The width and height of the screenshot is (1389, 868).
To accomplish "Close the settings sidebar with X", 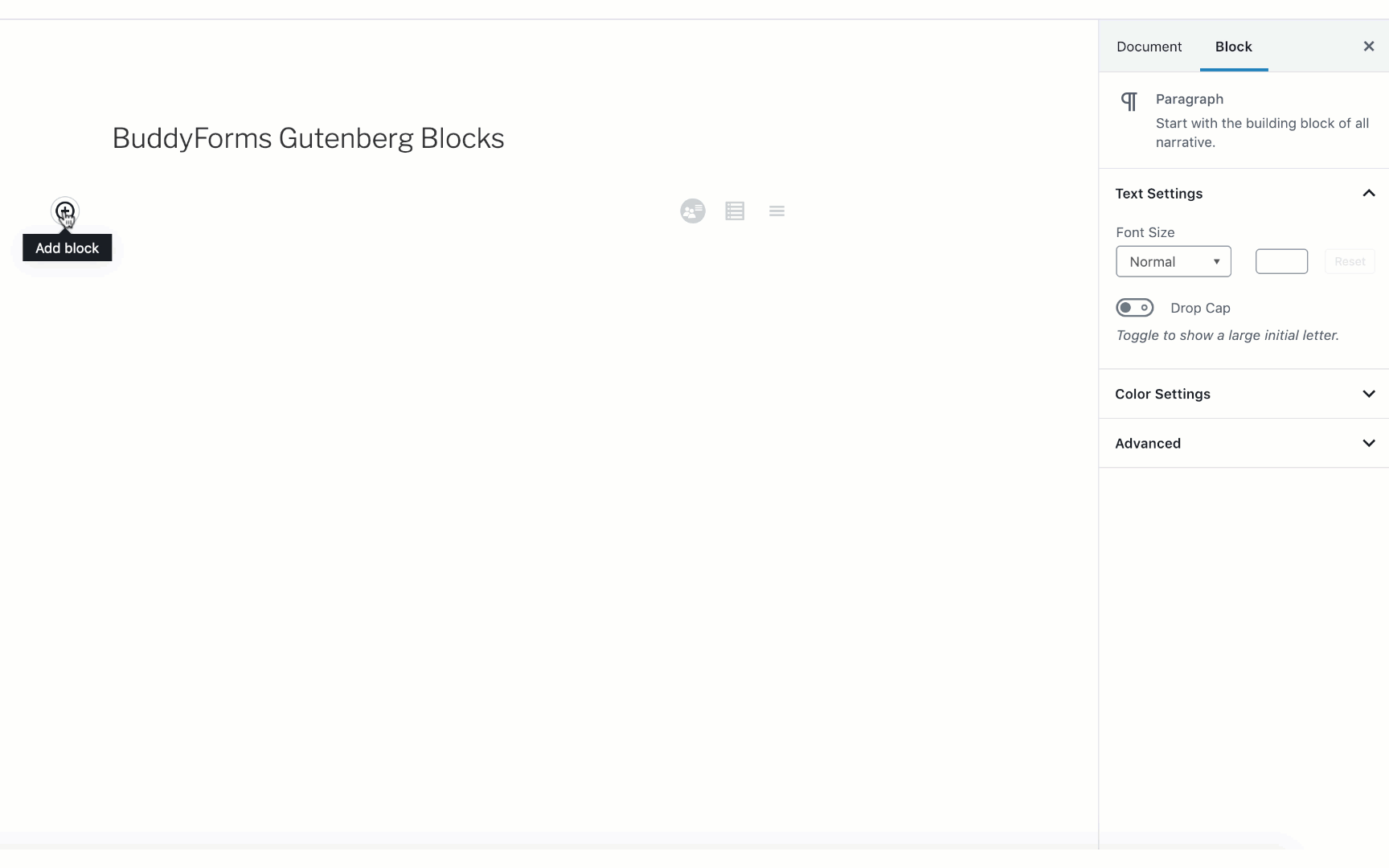I will pyautogui.click(x=1369, y=47).
